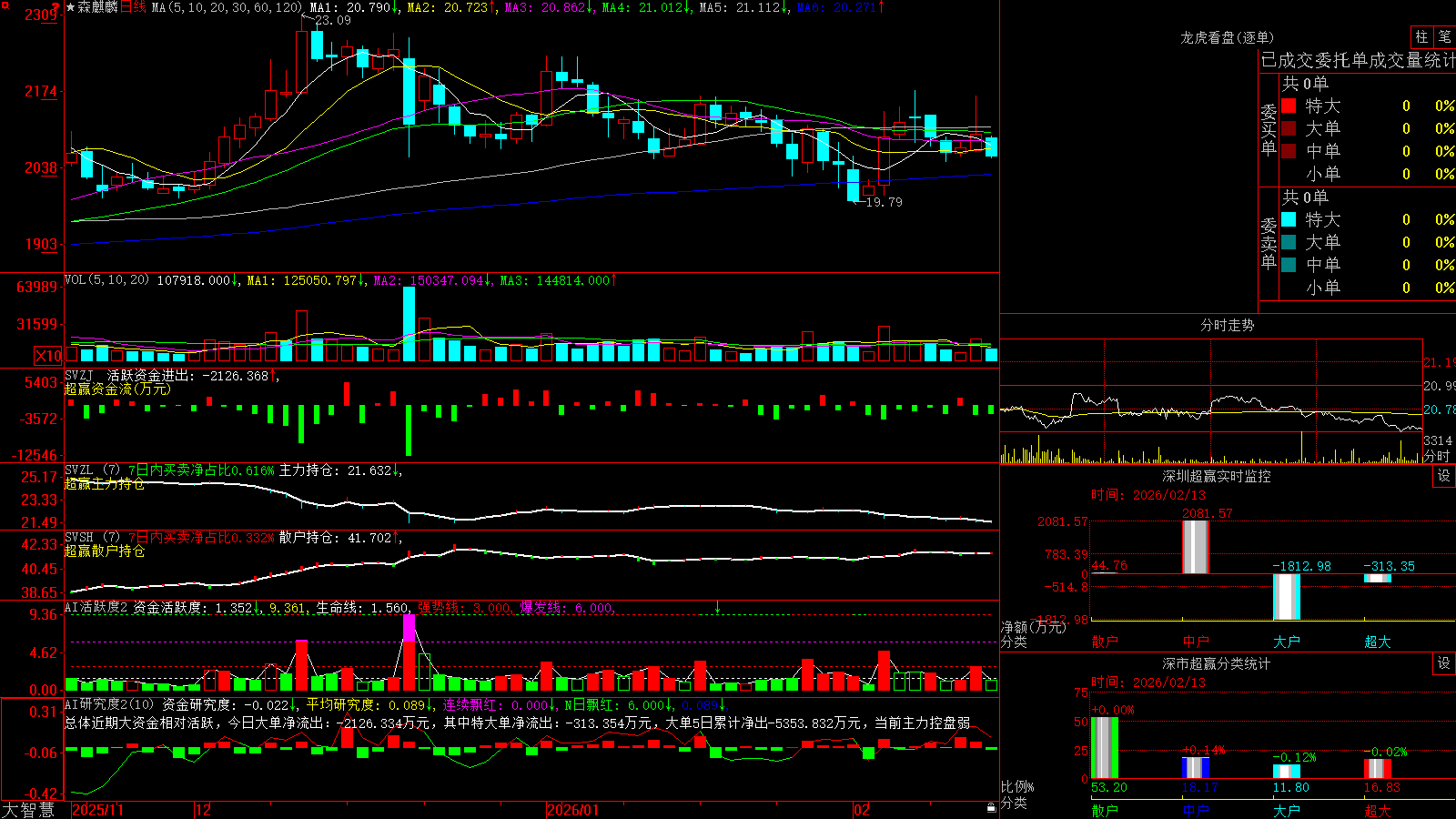
Task: Click the star icon before 森麒麟
Action: click(70, 7)
